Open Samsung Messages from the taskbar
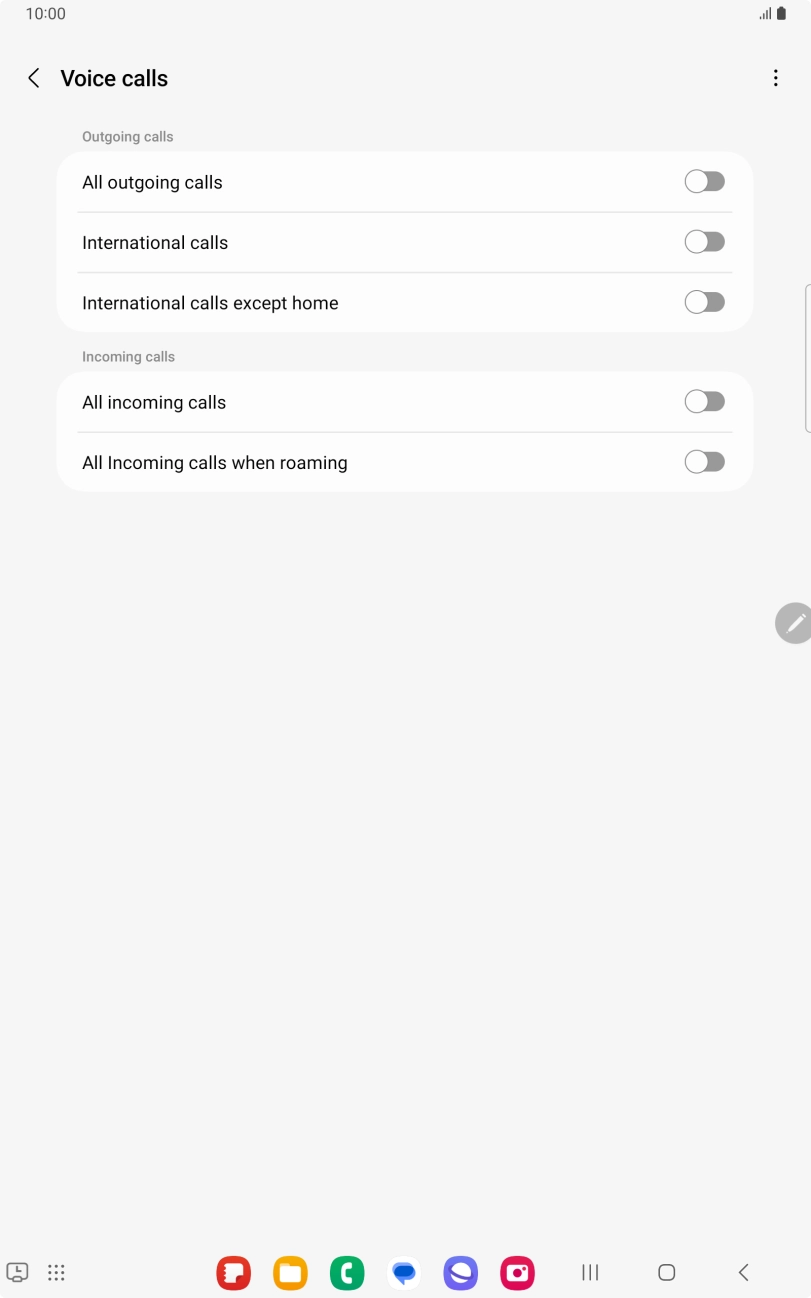 [x=404, y=1272]
